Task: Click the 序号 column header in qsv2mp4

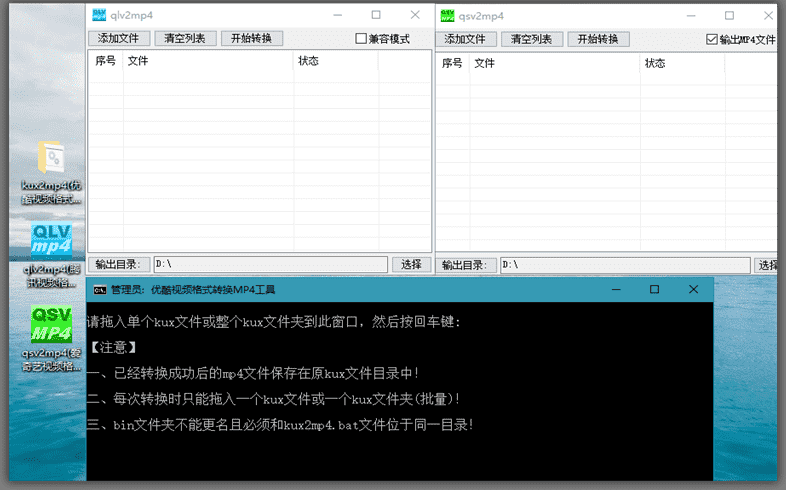Action: tap(452, 63)
